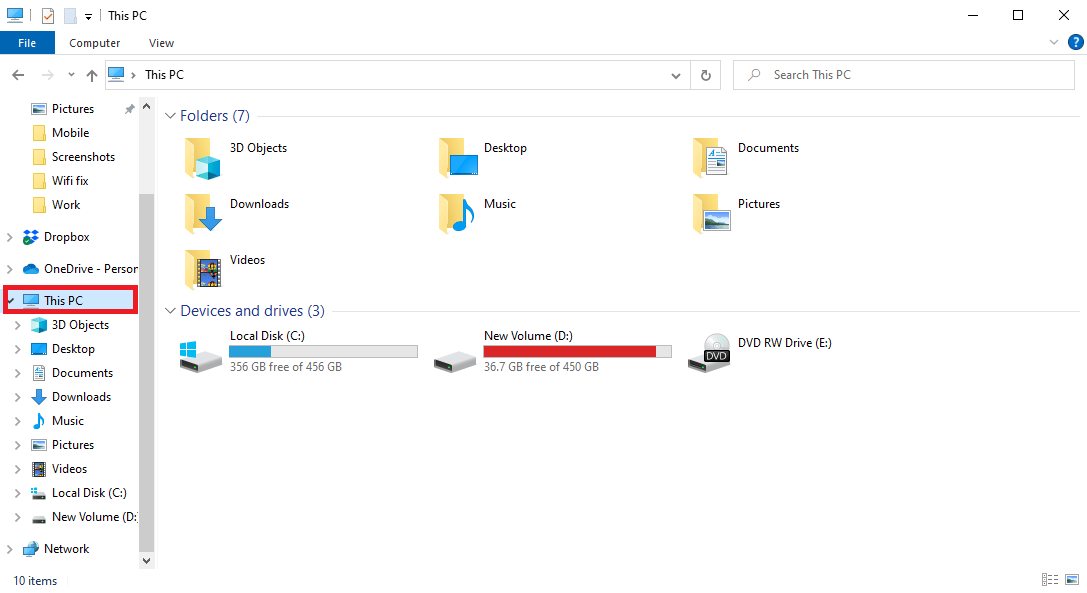Open Customize Quick Access Toolbar dropdown
The height and width of the screenshot is (593, 1087).
coord(88,17)
